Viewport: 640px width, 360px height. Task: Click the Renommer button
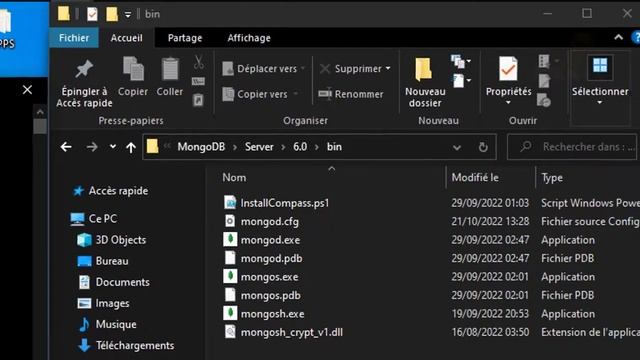tap(351, 94)
